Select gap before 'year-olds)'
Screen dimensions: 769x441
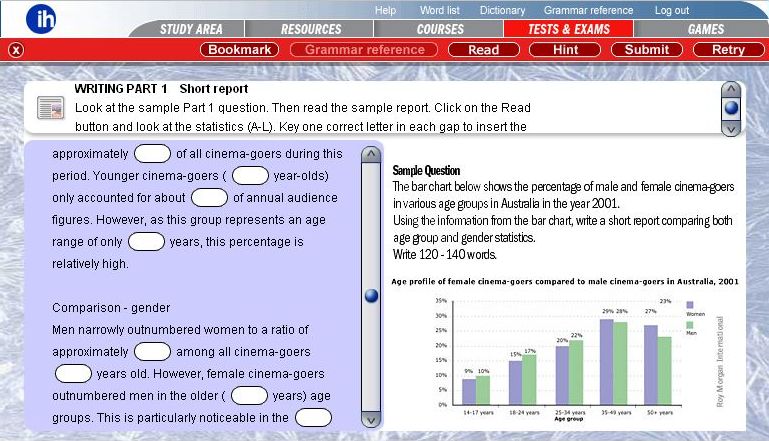[250, 176]
